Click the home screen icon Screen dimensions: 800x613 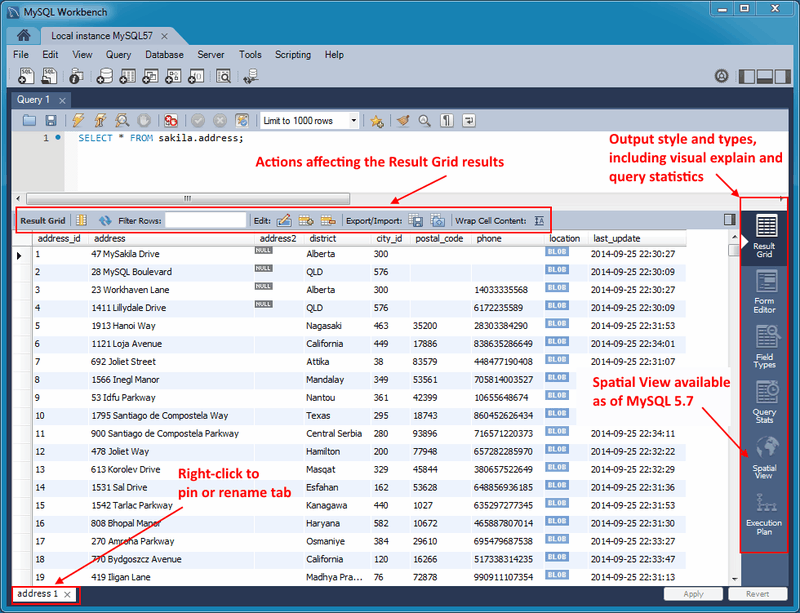point(23,35)
